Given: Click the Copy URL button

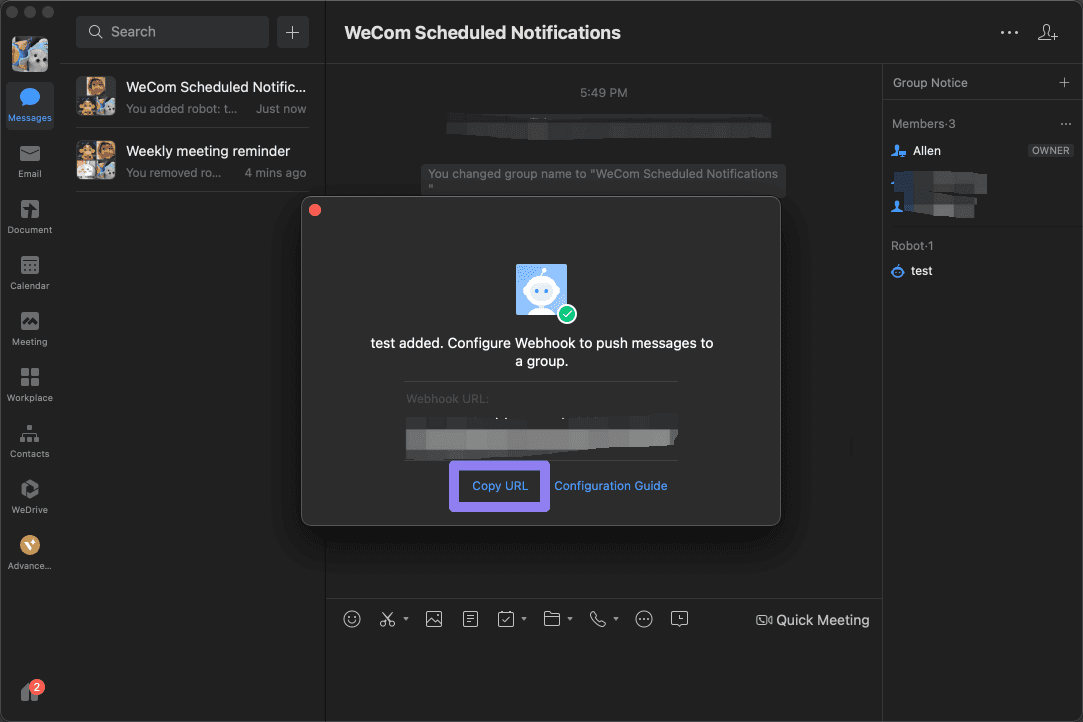Looking at the screenshot, I should coord(499,486).
